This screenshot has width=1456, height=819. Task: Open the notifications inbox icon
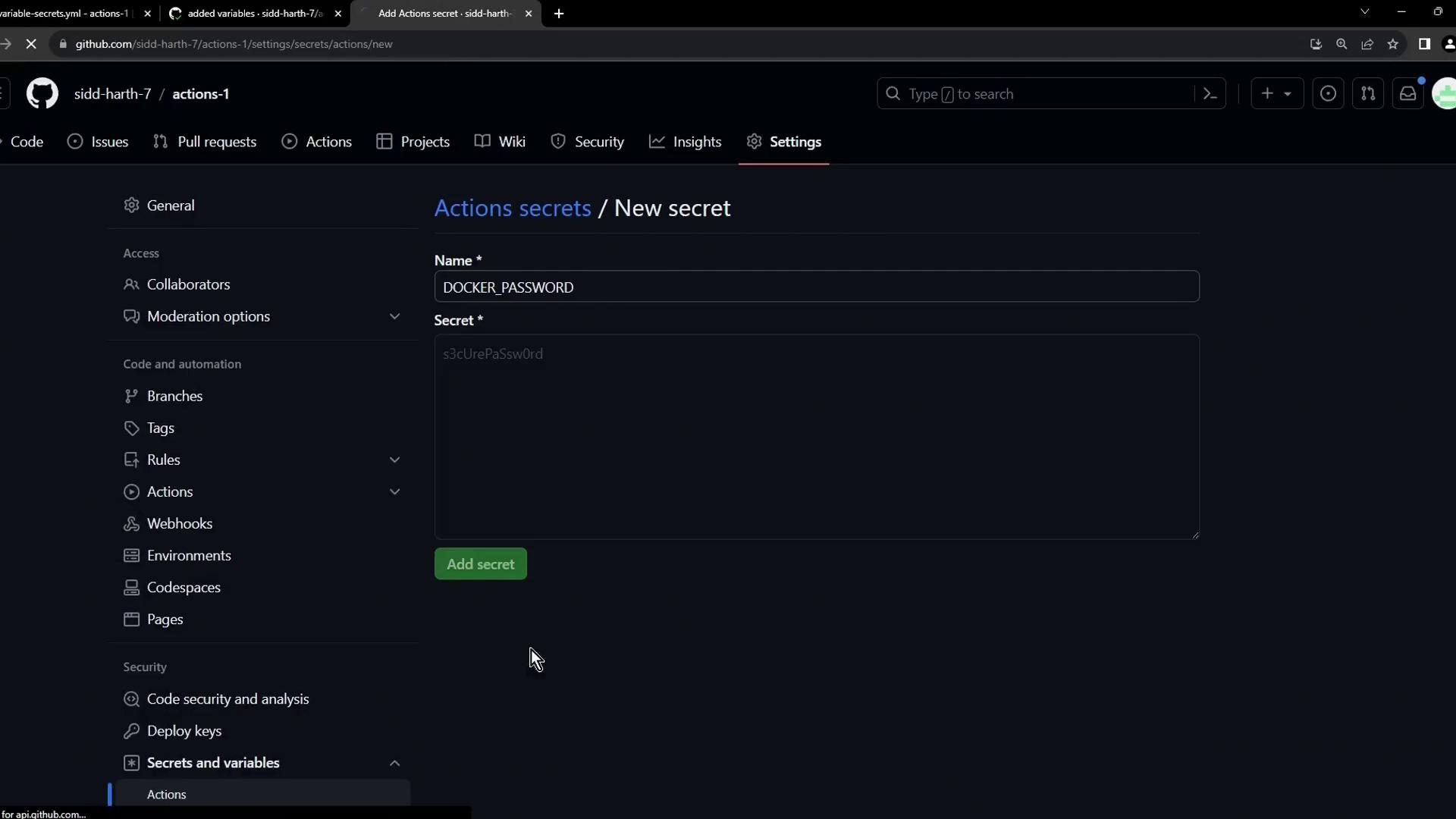(x=1408, y=94)
